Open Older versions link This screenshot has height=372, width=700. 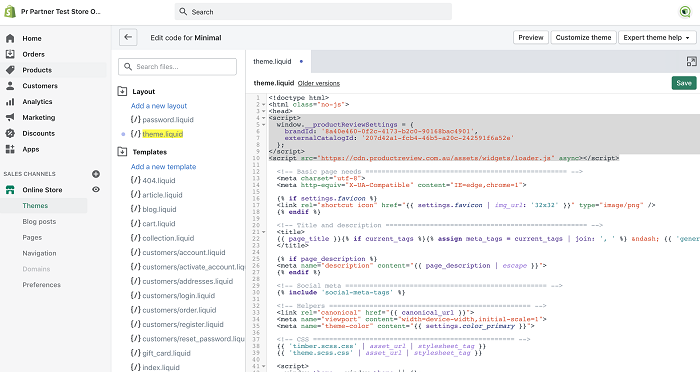(319, 84)
